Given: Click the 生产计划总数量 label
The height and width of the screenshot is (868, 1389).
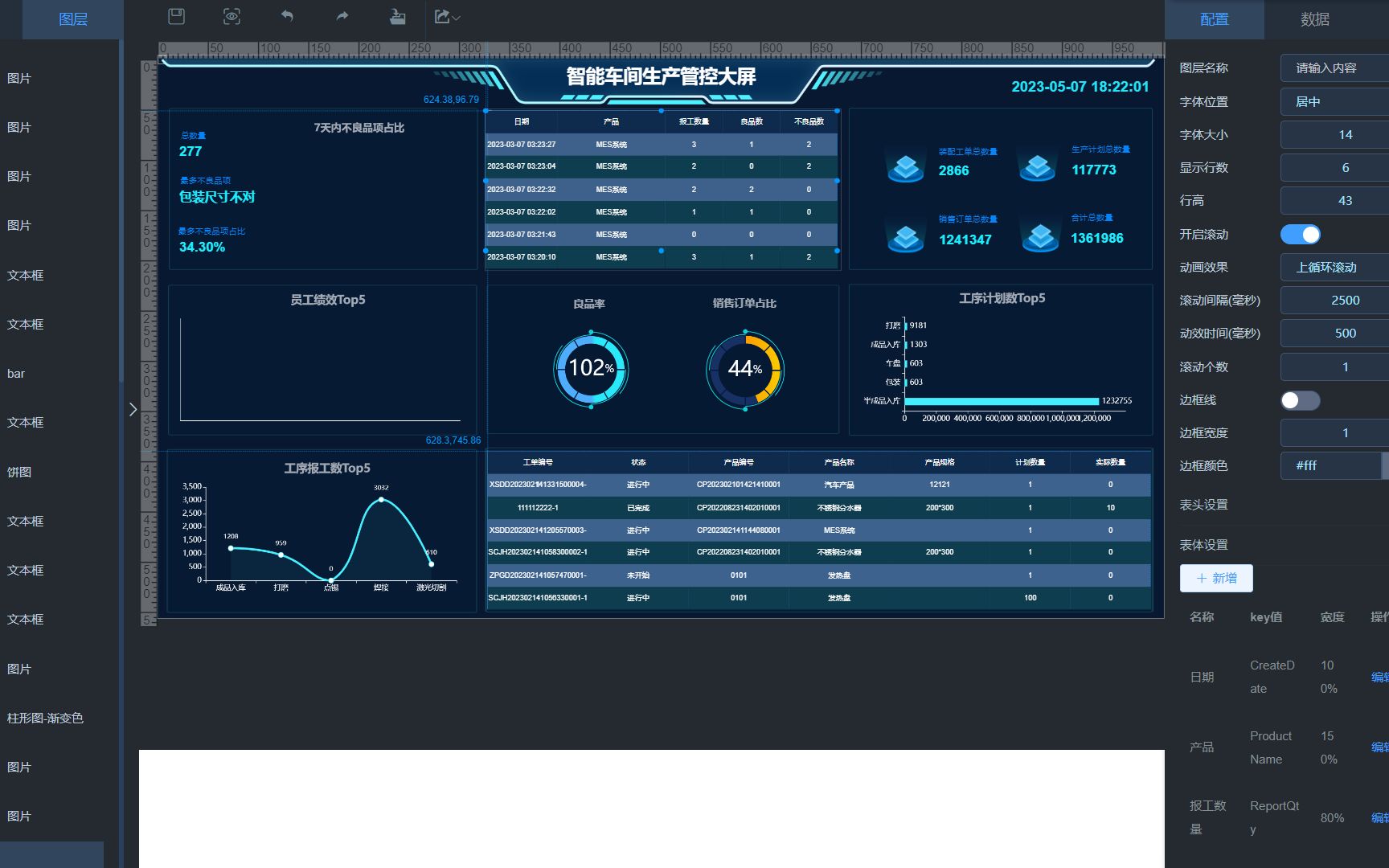Looking at the screenshot, I should 1100,149.
